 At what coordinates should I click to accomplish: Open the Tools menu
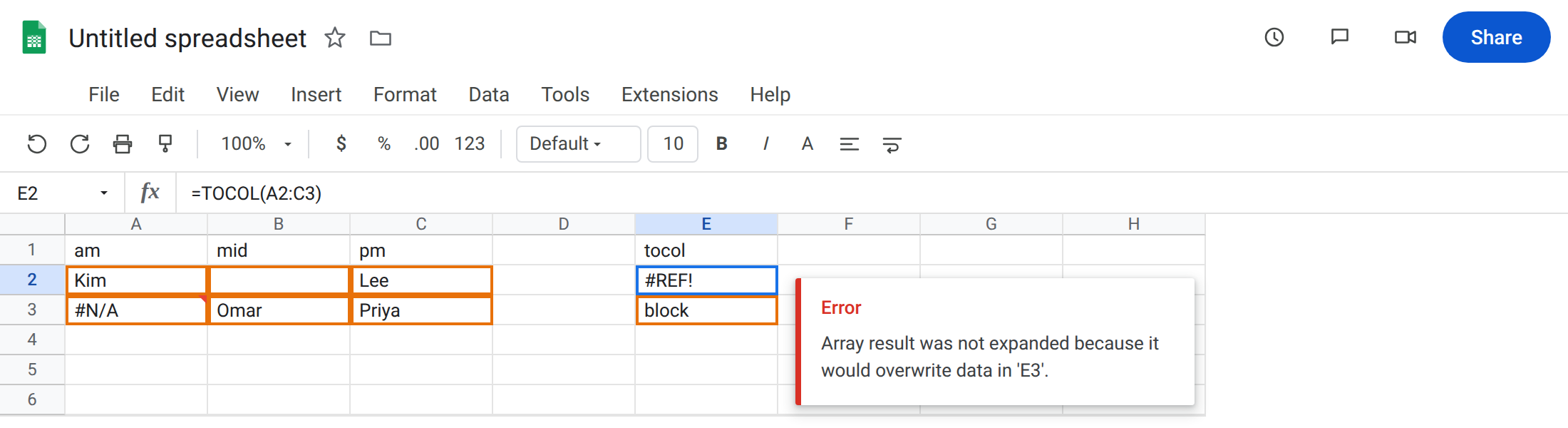(565, 95)
